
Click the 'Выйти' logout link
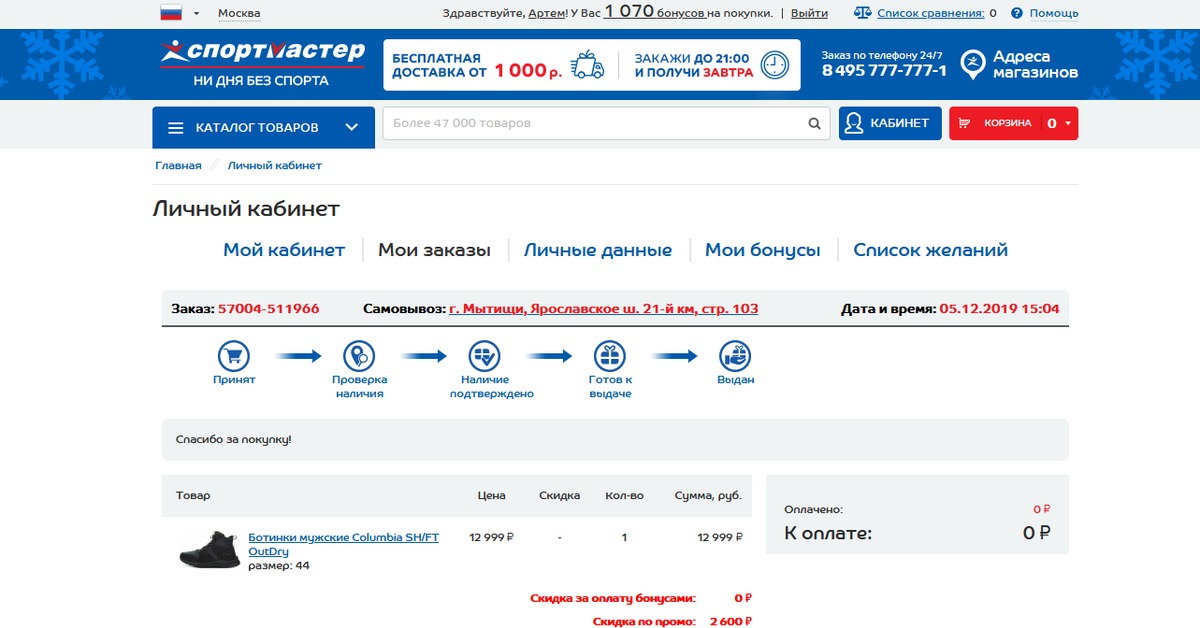(809, 13)
